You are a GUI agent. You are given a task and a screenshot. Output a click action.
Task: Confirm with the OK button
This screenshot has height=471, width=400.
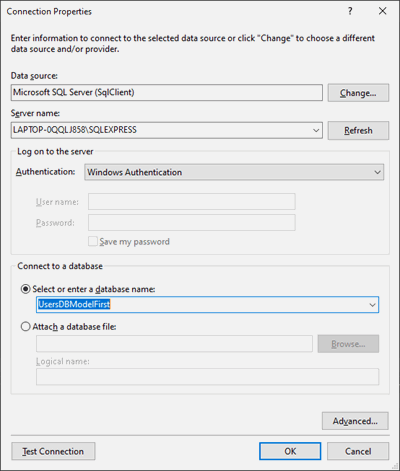tap(290, 451)
